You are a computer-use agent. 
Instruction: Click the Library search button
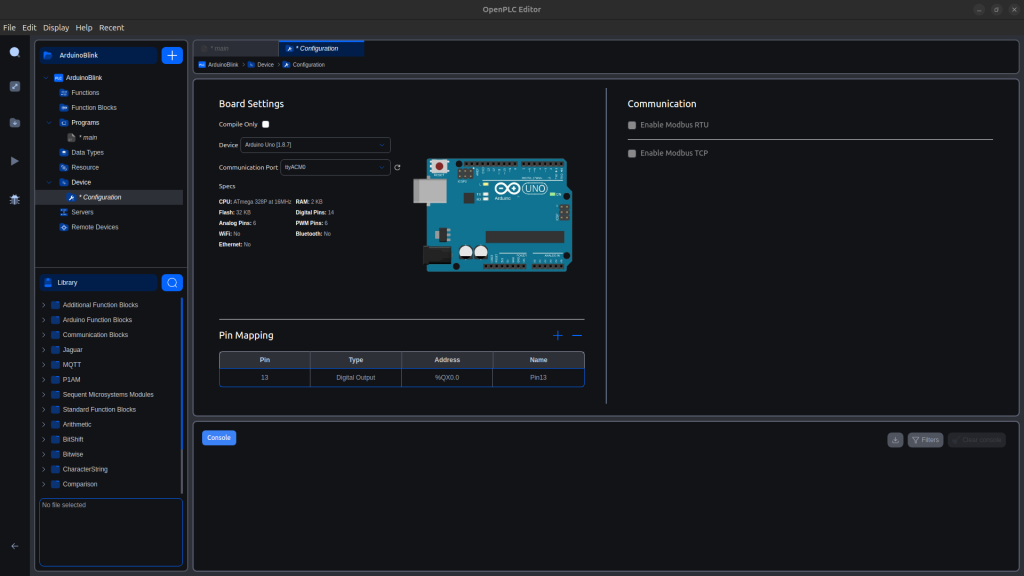point(172,283)
